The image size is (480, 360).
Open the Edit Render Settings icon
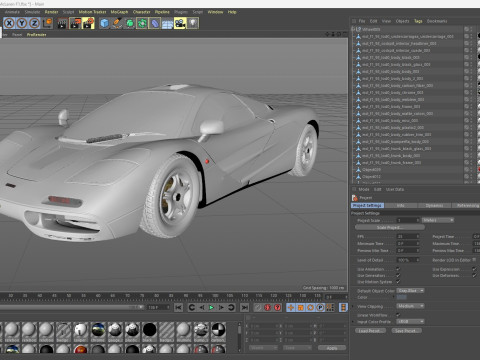pos(88,23)
